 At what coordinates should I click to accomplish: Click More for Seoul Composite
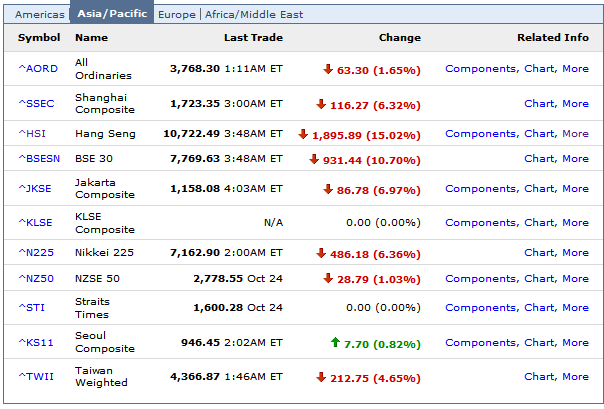tap(575, 343)
